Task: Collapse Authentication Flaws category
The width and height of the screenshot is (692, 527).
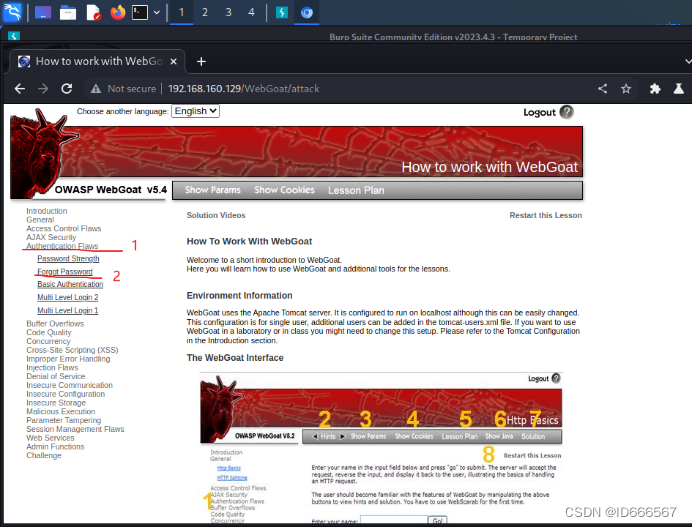Action: click(x=62, y=246)
